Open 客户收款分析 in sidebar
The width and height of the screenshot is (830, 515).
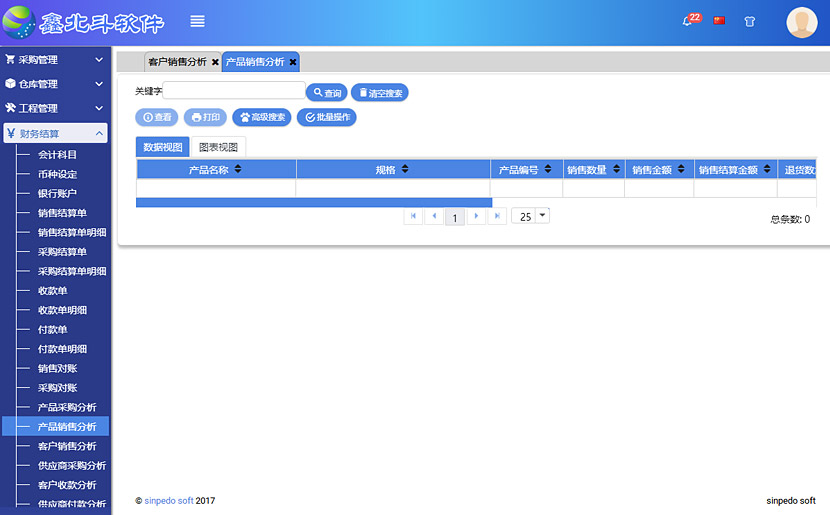[x=67, y=485]
